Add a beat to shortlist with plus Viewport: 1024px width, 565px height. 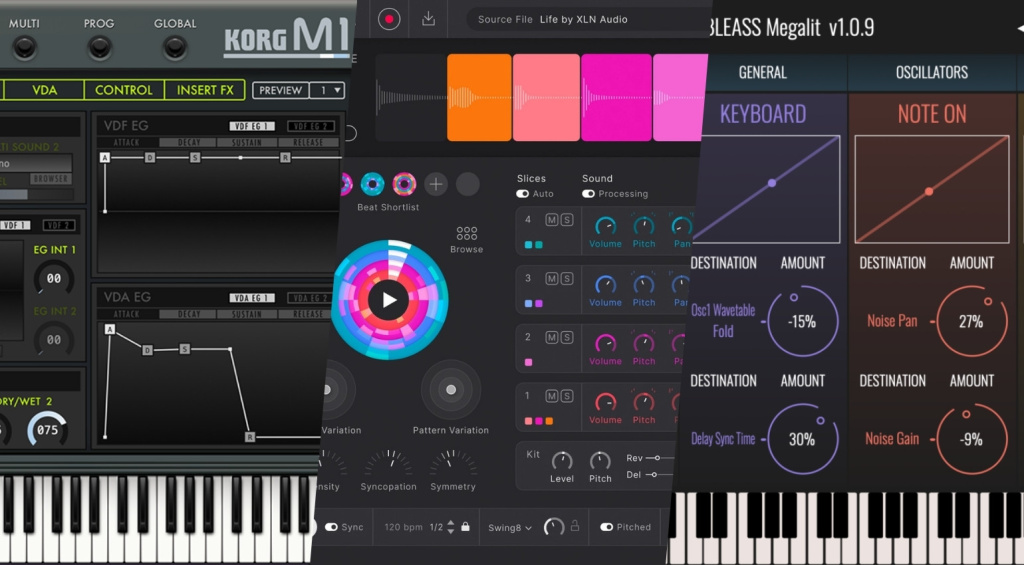coord(436,184)
